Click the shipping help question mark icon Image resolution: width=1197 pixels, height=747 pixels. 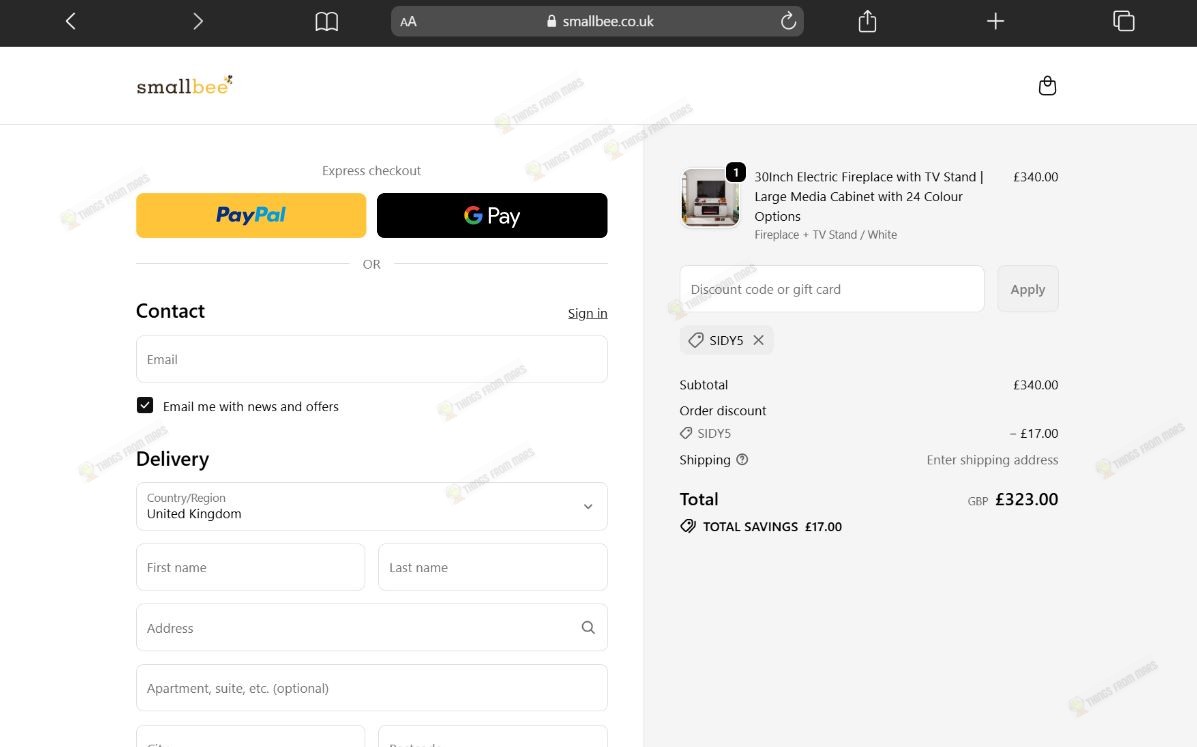(742, 459)
